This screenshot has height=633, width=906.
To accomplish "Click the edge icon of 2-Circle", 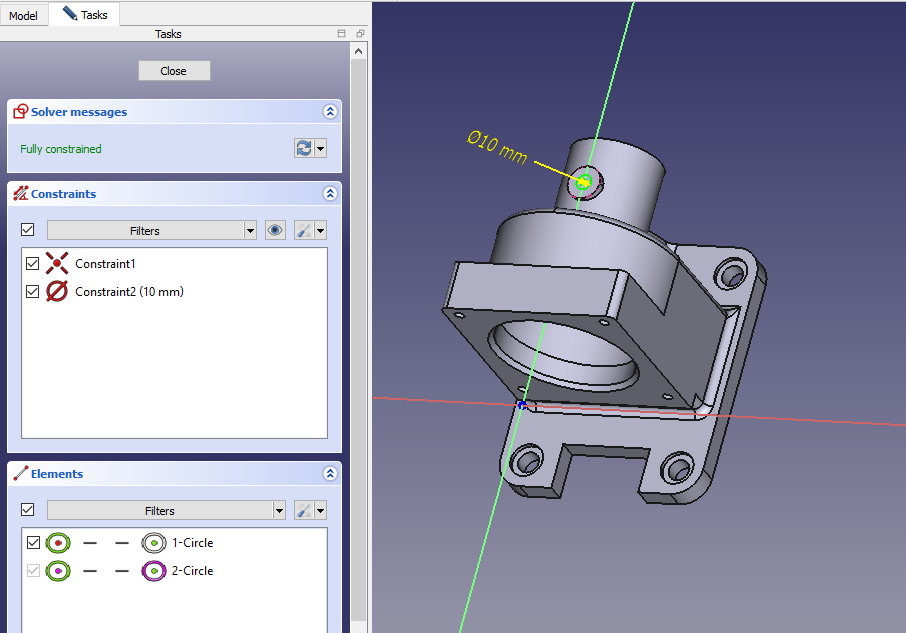I will [153, 571].
